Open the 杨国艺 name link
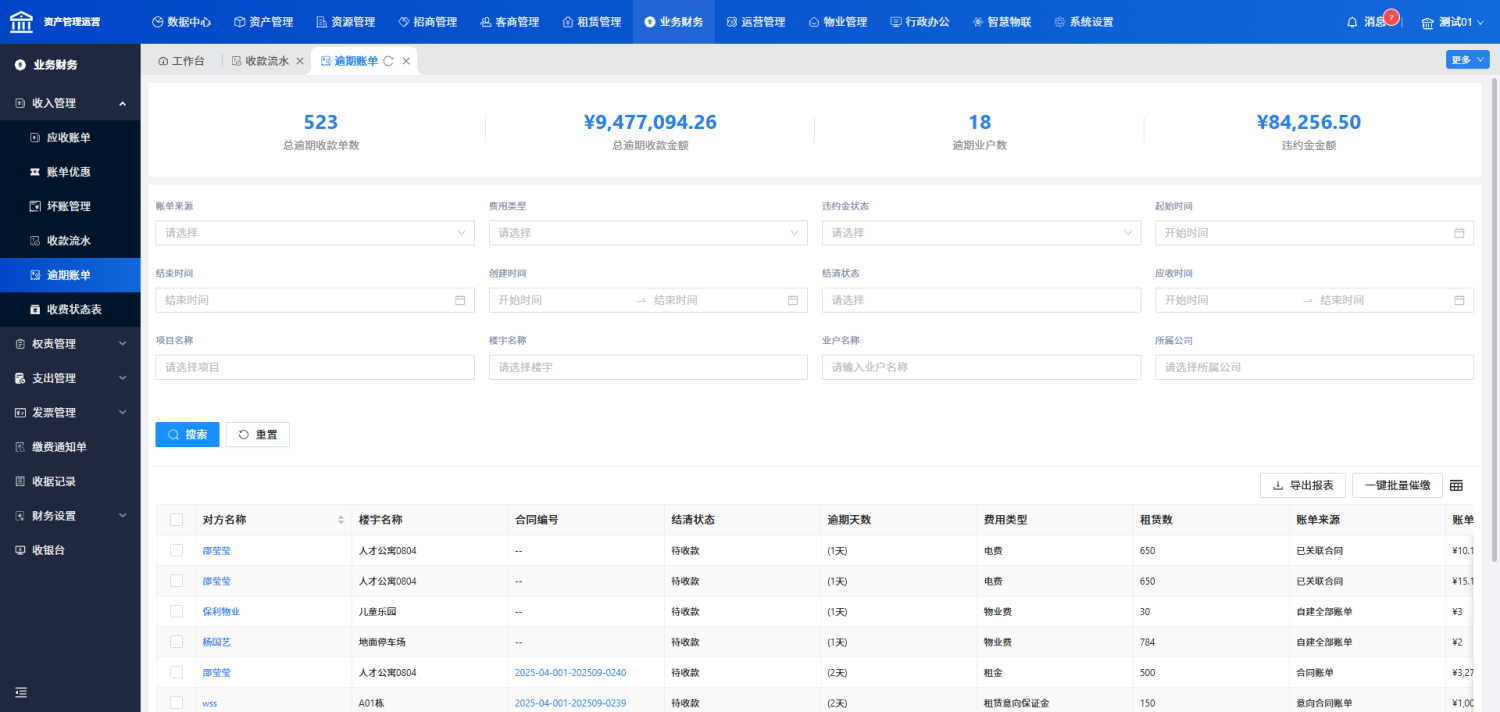Viewport: 1500px width, 712px height. tap(216, 642)
